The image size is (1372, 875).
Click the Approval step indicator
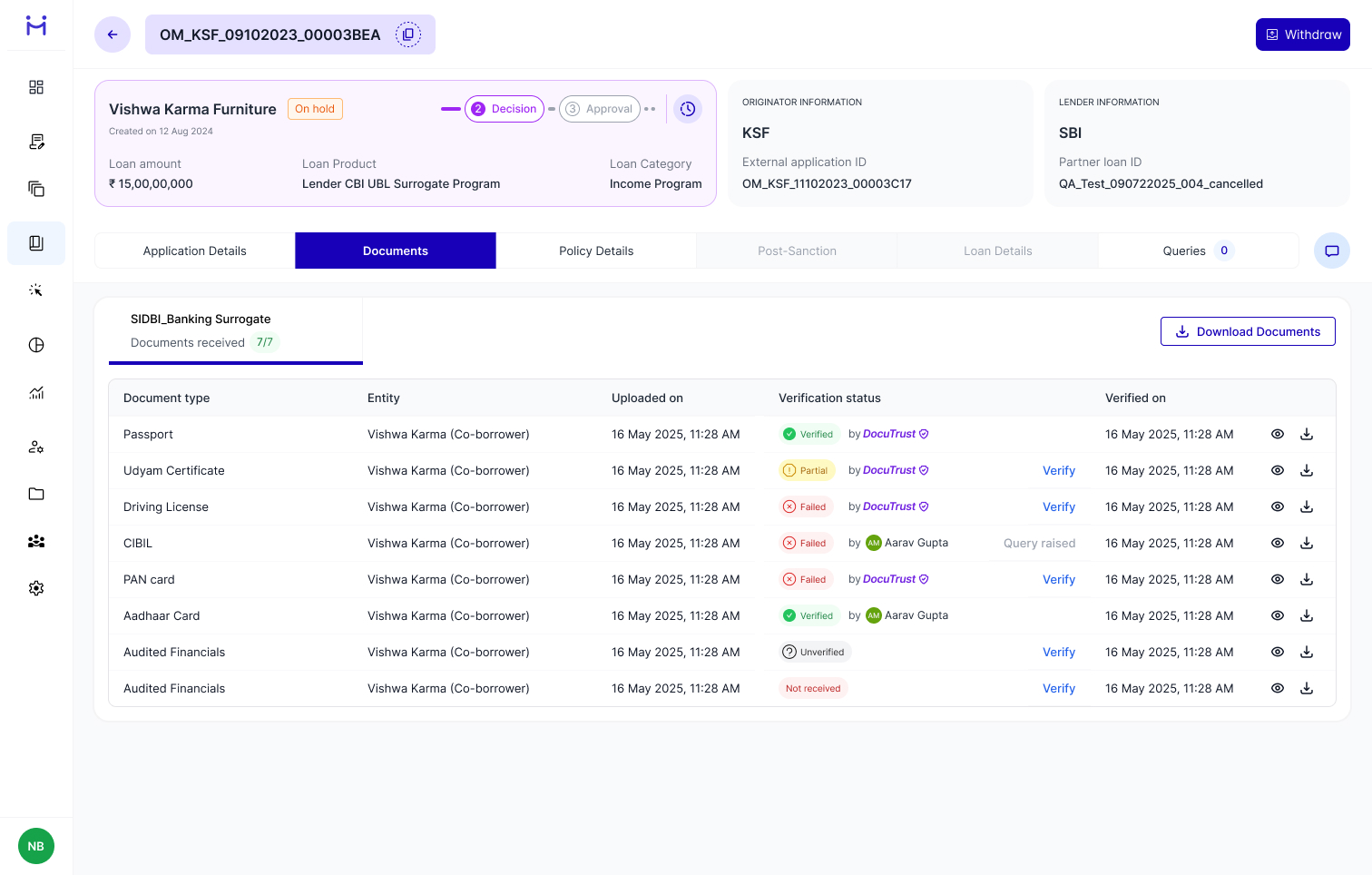click(599, 108)
